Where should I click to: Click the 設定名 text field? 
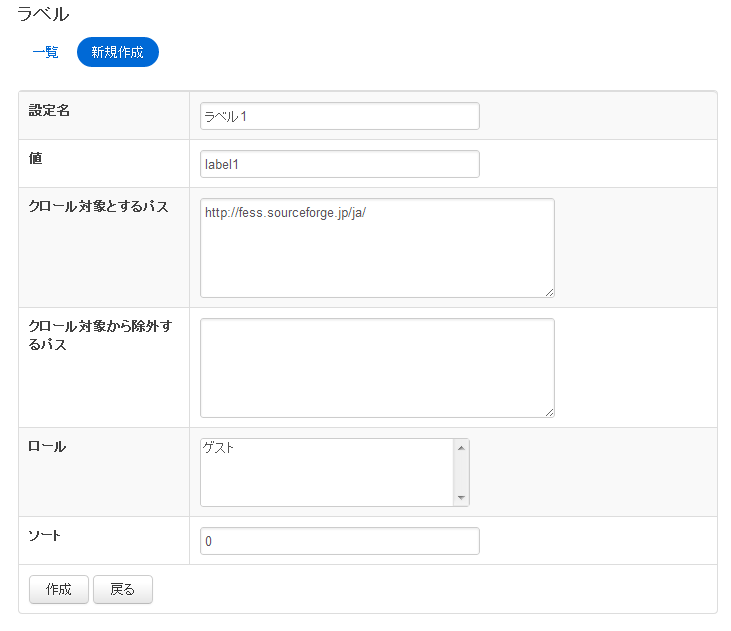[339, 116]
